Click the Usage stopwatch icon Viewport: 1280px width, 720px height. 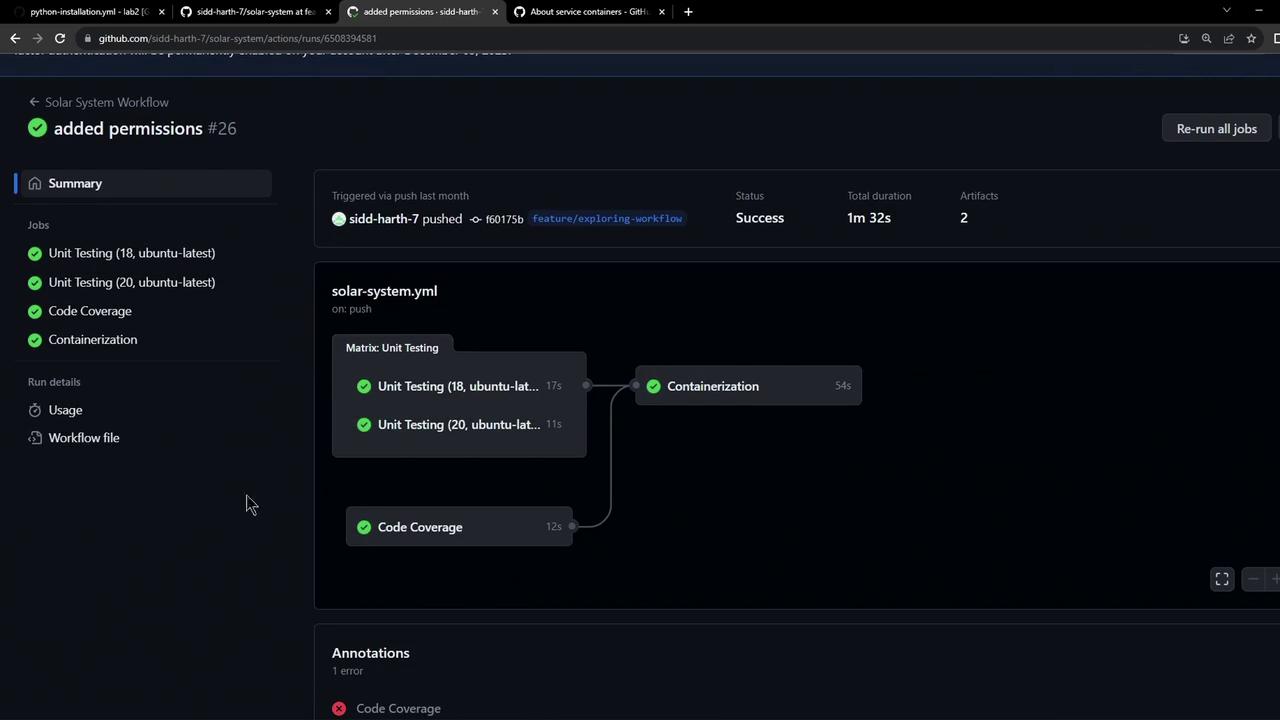35,410
